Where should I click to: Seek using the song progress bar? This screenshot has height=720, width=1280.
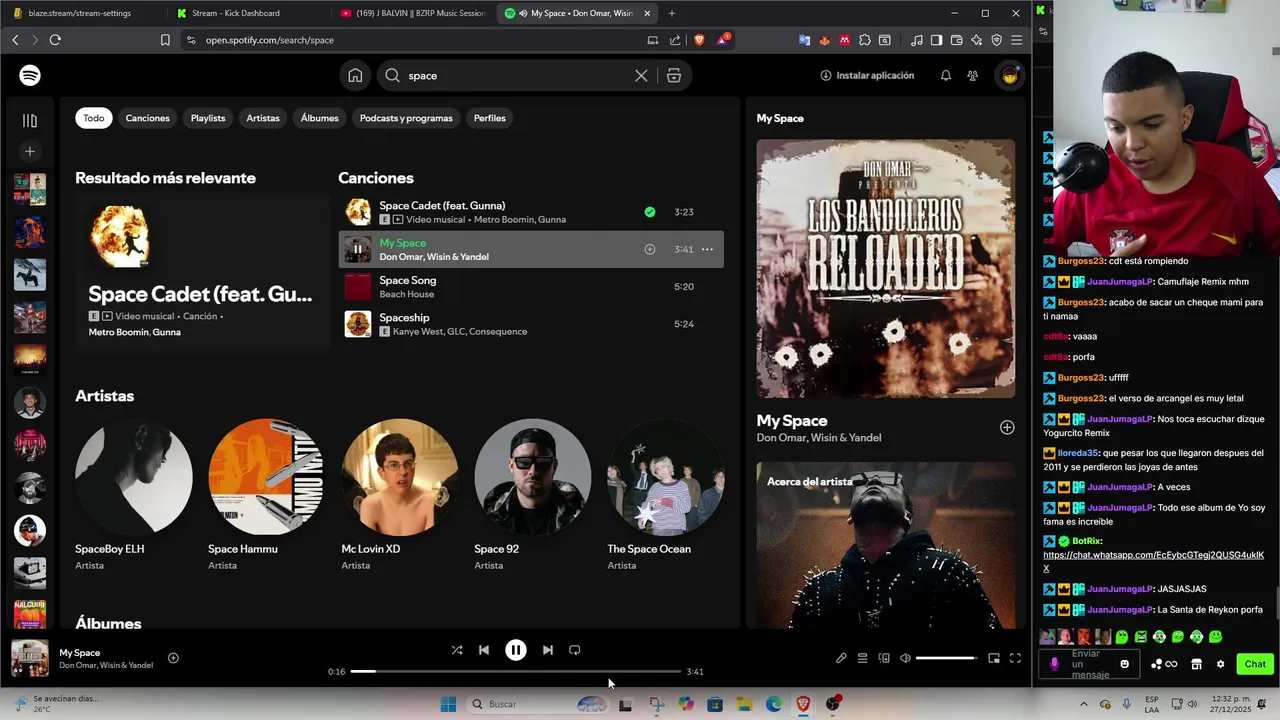click(x=516, y=671)
